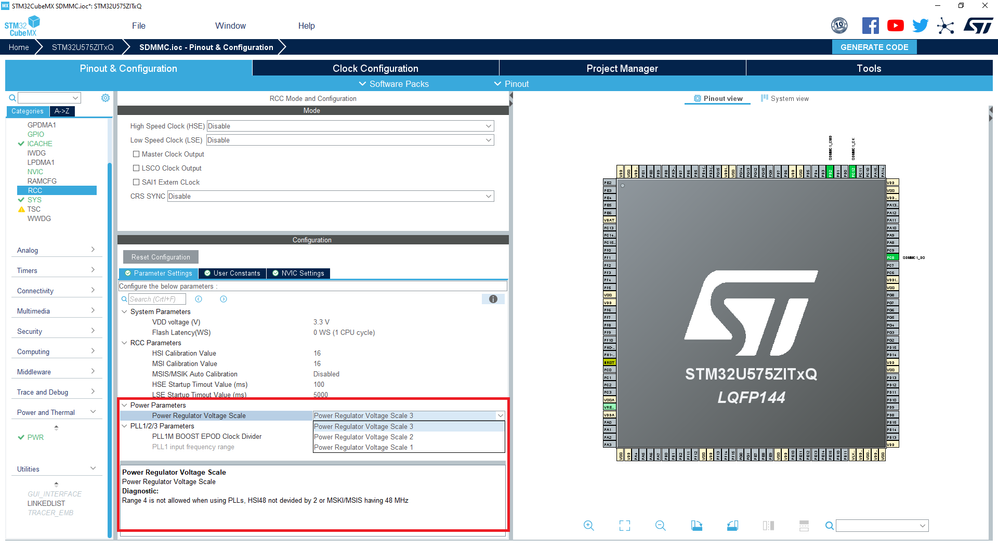Go to next parameter search result

[223, 299]
